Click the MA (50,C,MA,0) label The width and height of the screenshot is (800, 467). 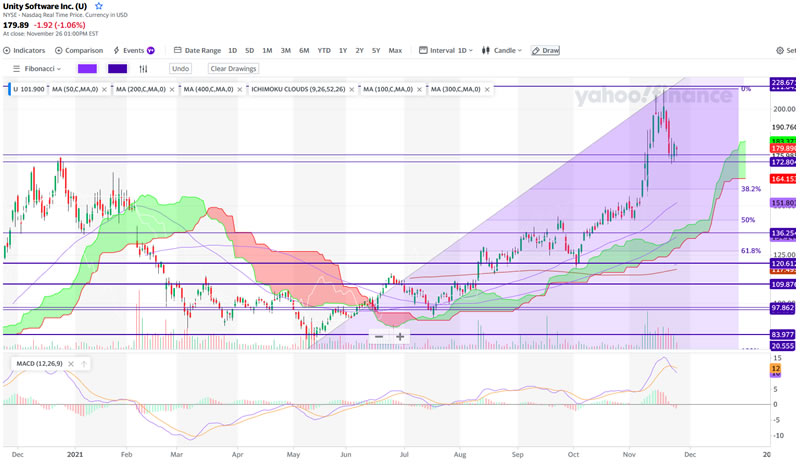(75, 89)
